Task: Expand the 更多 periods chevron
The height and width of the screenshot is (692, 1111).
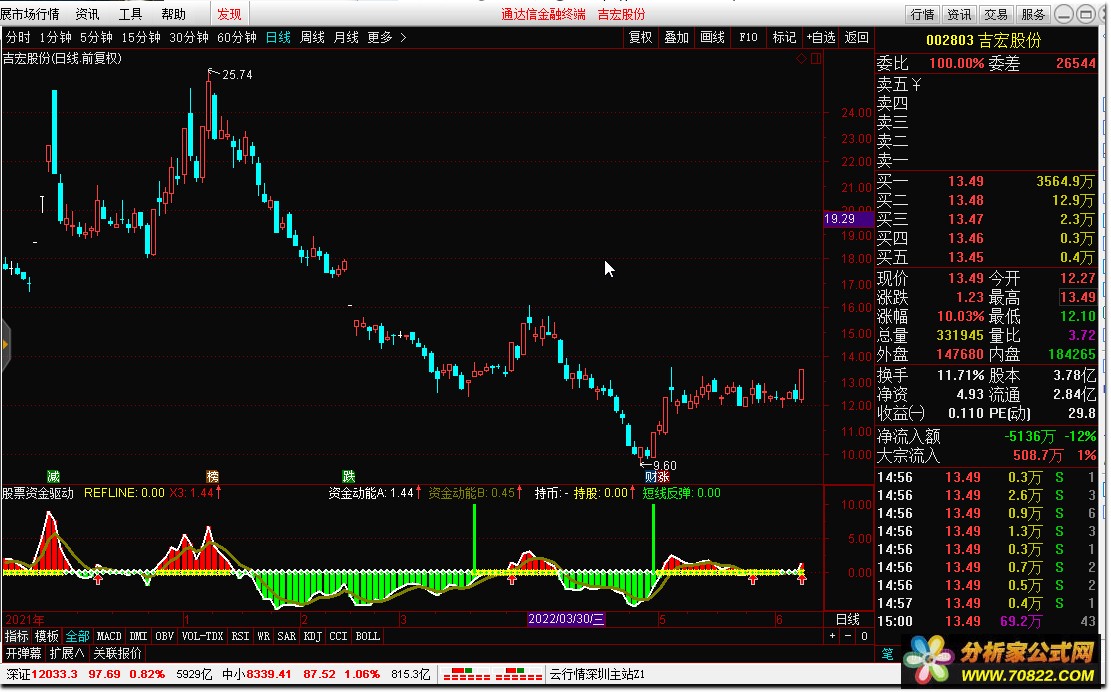Action: [x=403, y=38]
